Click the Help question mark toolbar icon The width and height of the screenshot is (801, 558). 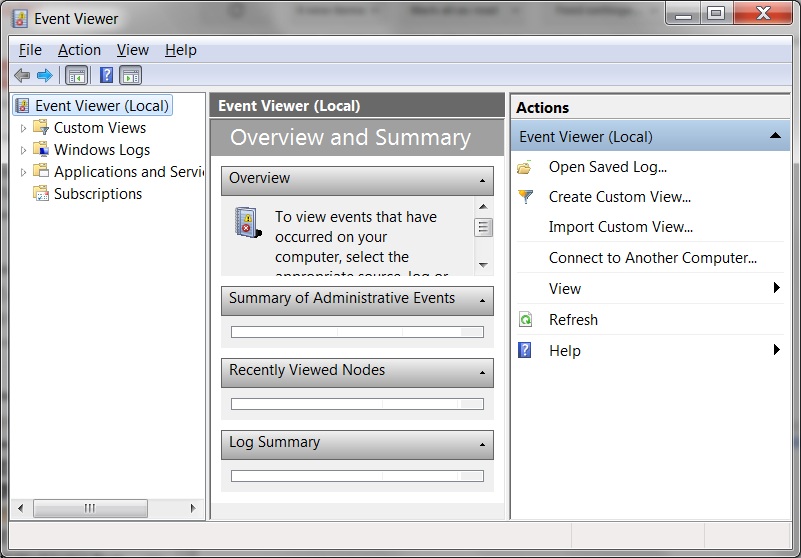tap(106, 76)
